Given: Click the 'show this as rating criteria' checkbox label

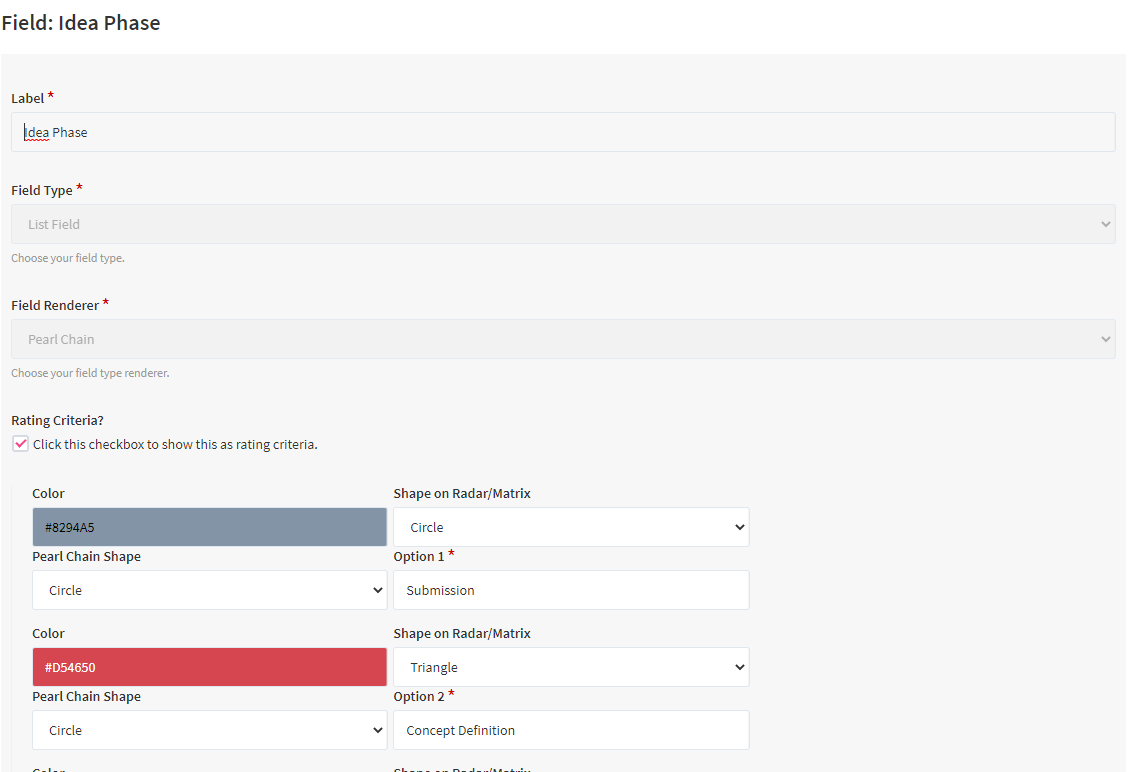Looking at the screenshot, I should point(175,444).
